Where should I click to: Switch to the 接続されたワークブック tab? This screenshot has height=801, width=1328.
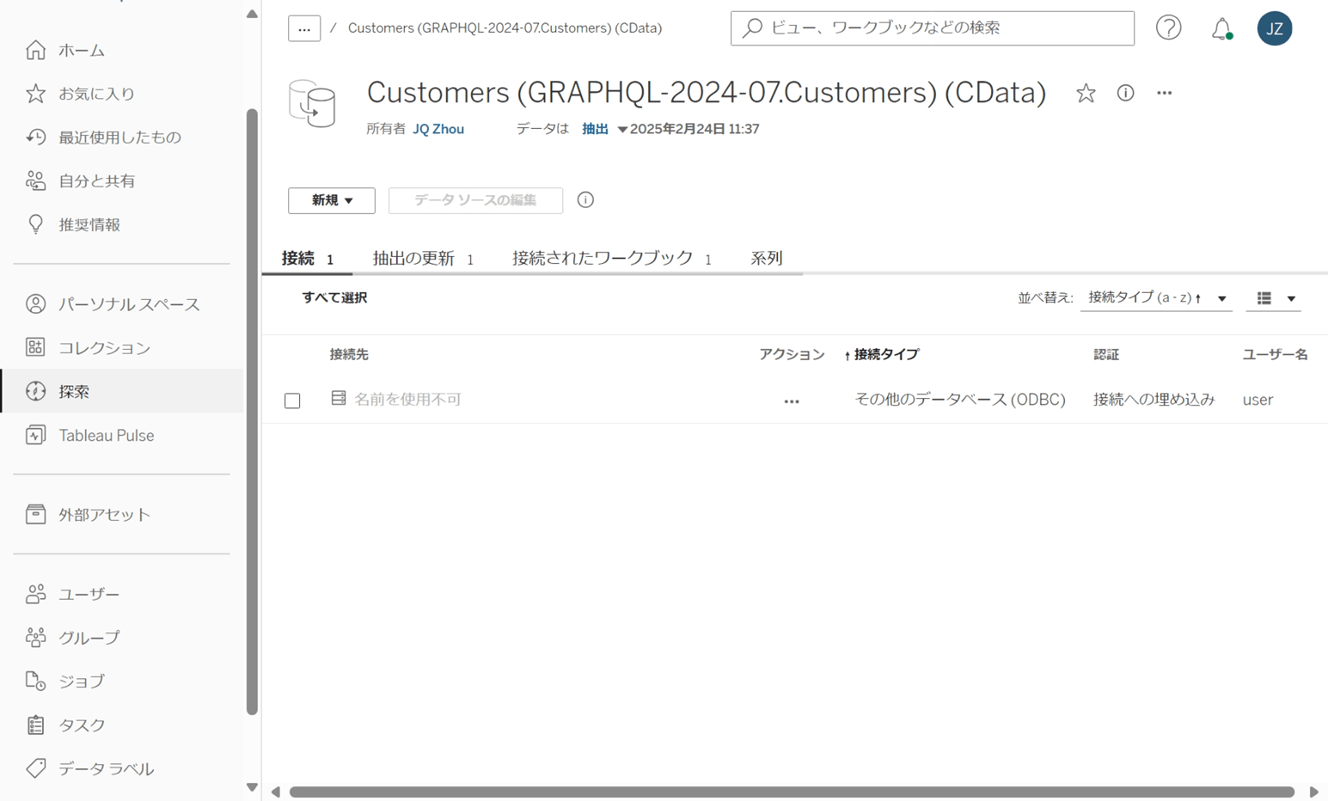[612, 258]
